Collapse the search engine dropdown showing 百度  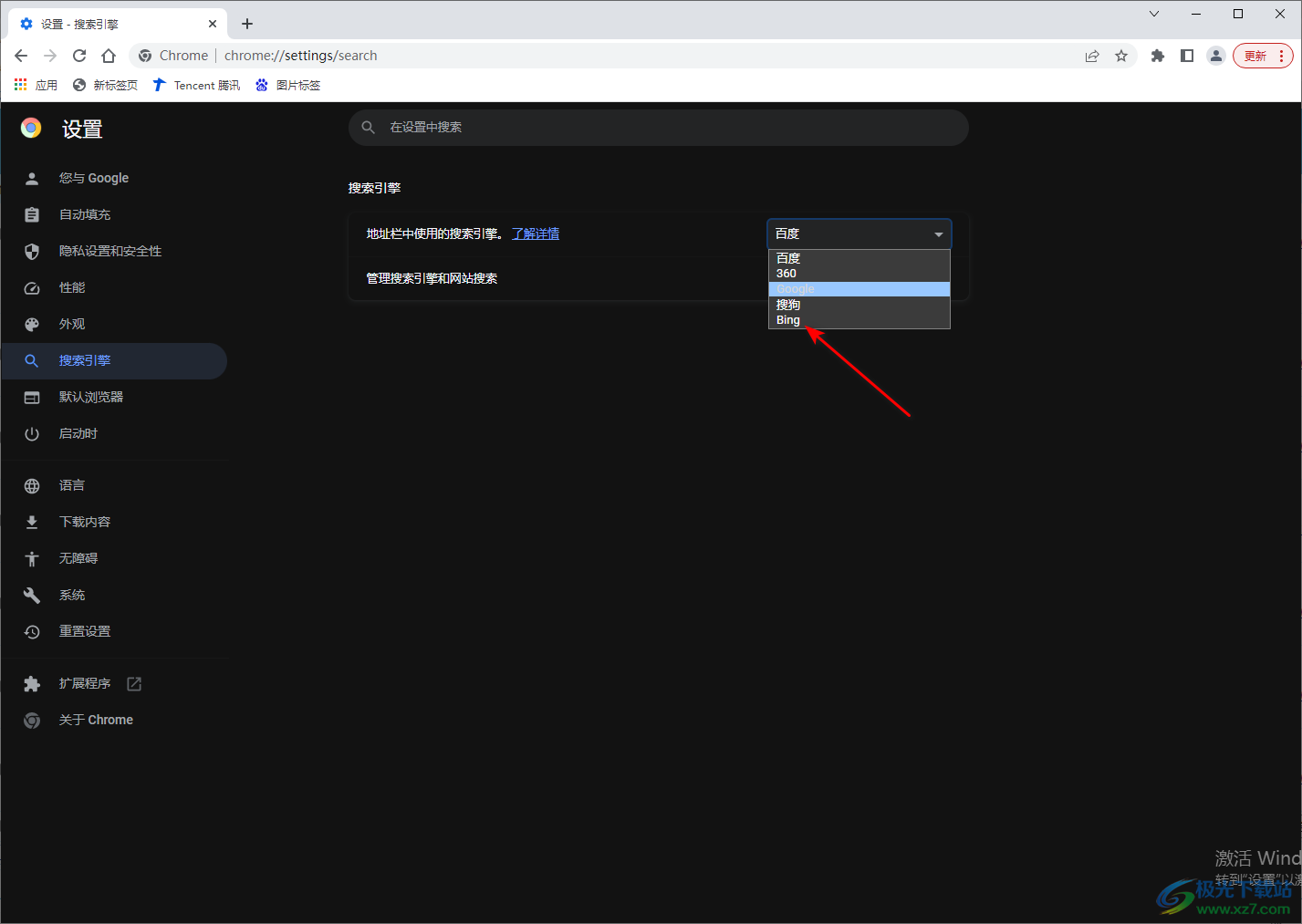pyautogui.click(x=859, y=234)
